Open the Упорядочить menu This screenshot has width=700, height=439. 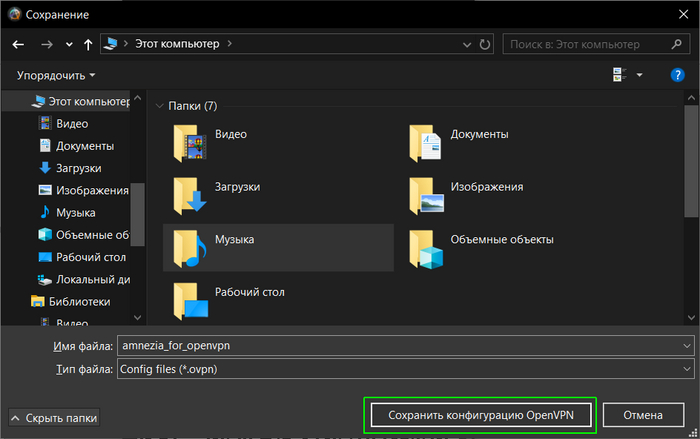point(56,75)
